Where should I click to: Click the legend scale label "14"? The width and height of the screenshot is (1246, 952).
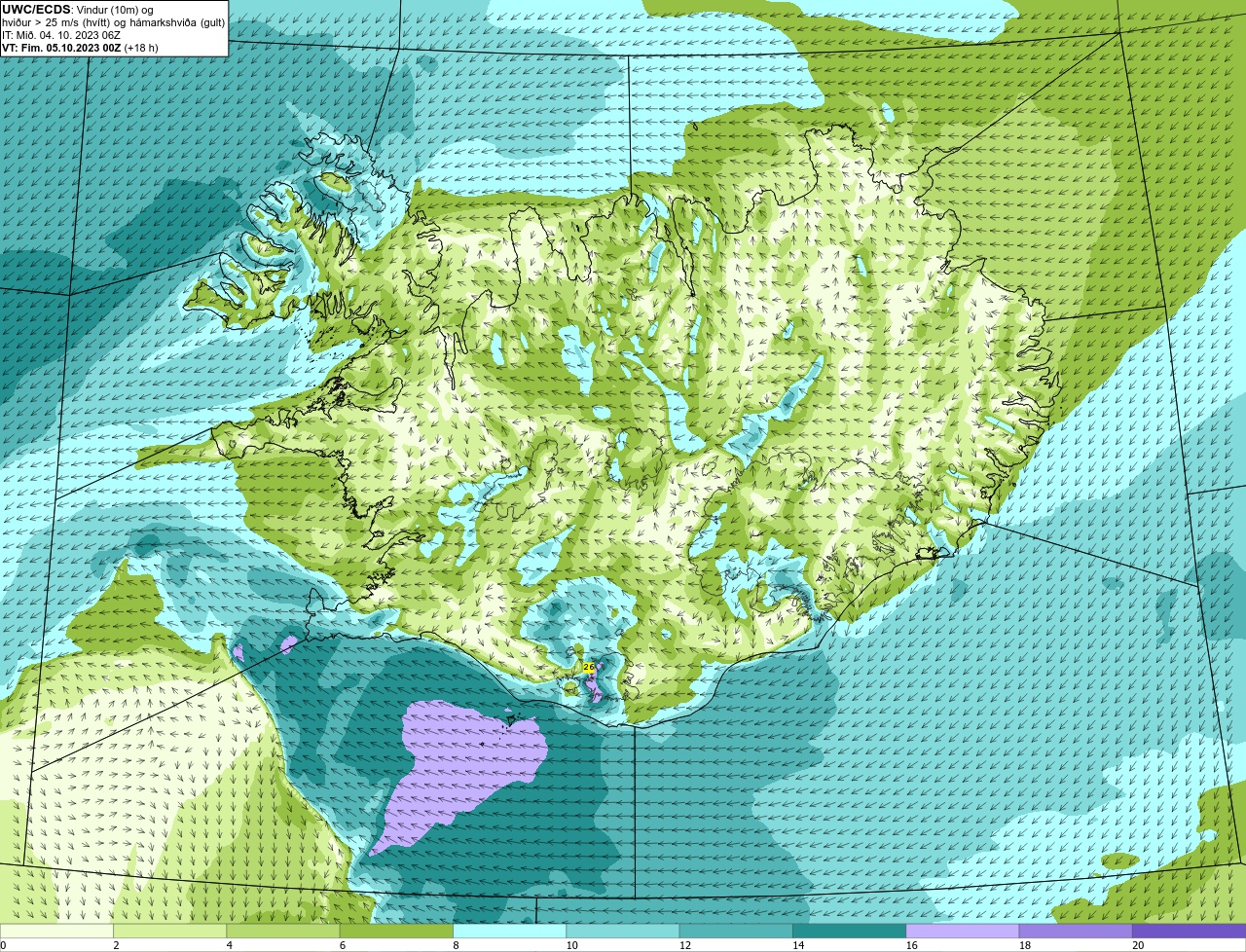(x=797, y=945)
